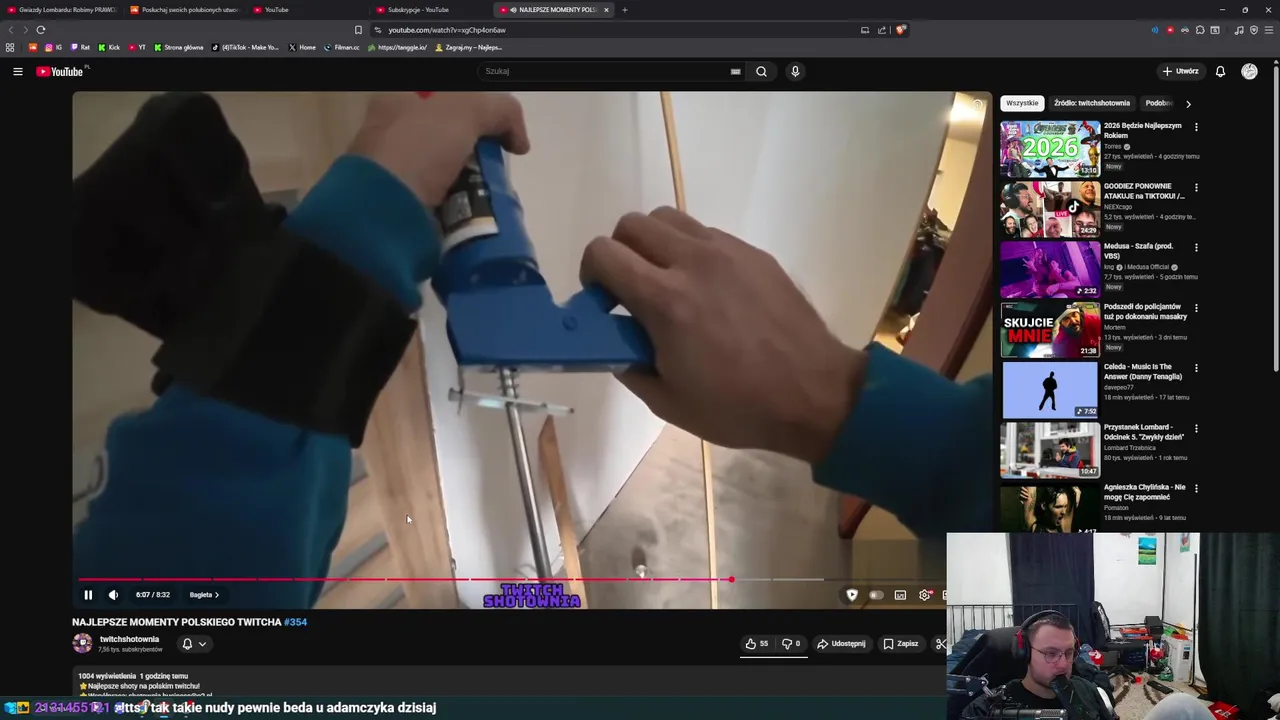
Task: Open music note playlist icon in toolbar
Action: click(x=1239, y=30)
